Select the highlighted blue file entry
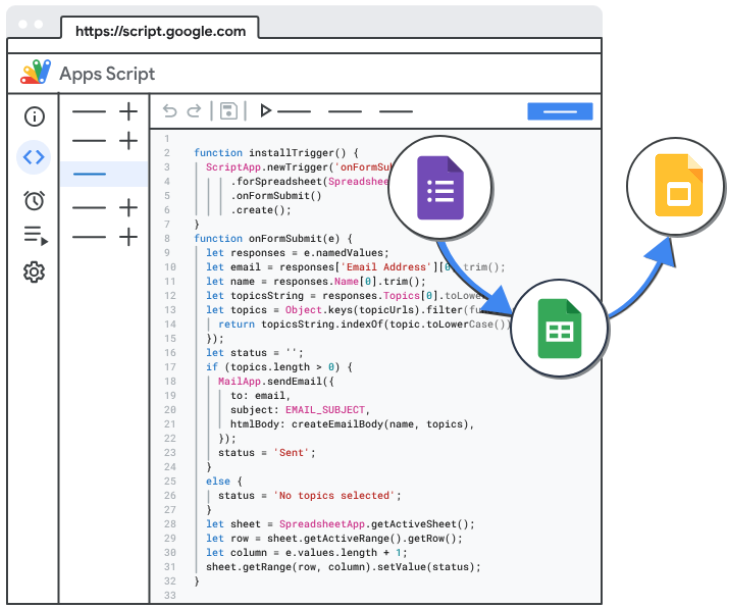This screenshot has height=615, width=737. coord(104,174)
